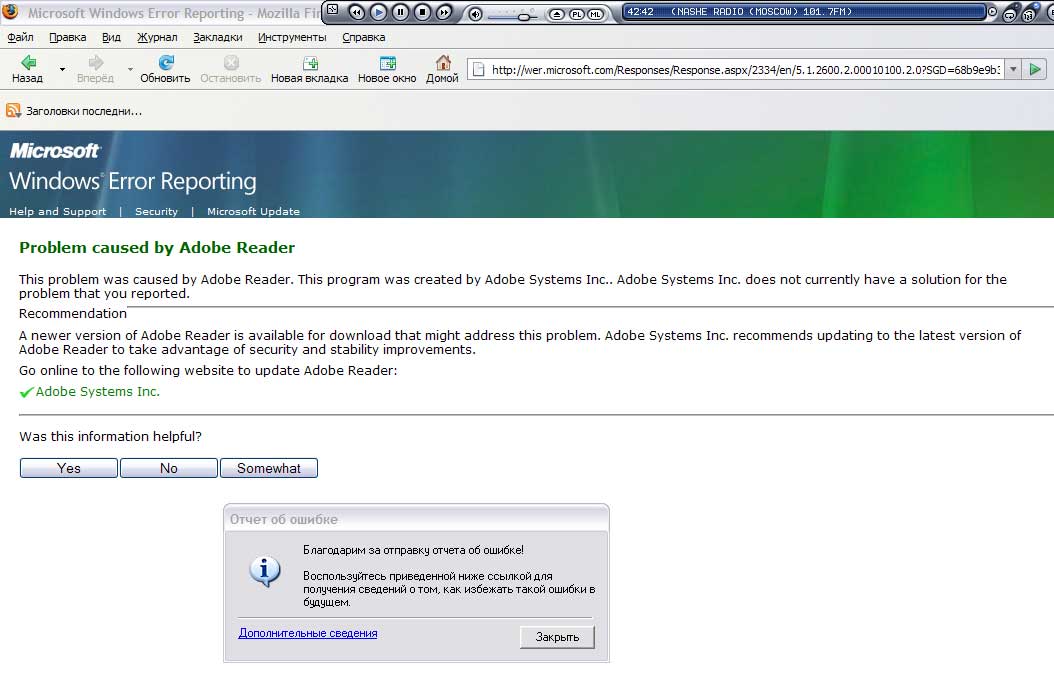Click the Остановить stop button
Viewport: 1054px width, 690px height.
(231, 69)
